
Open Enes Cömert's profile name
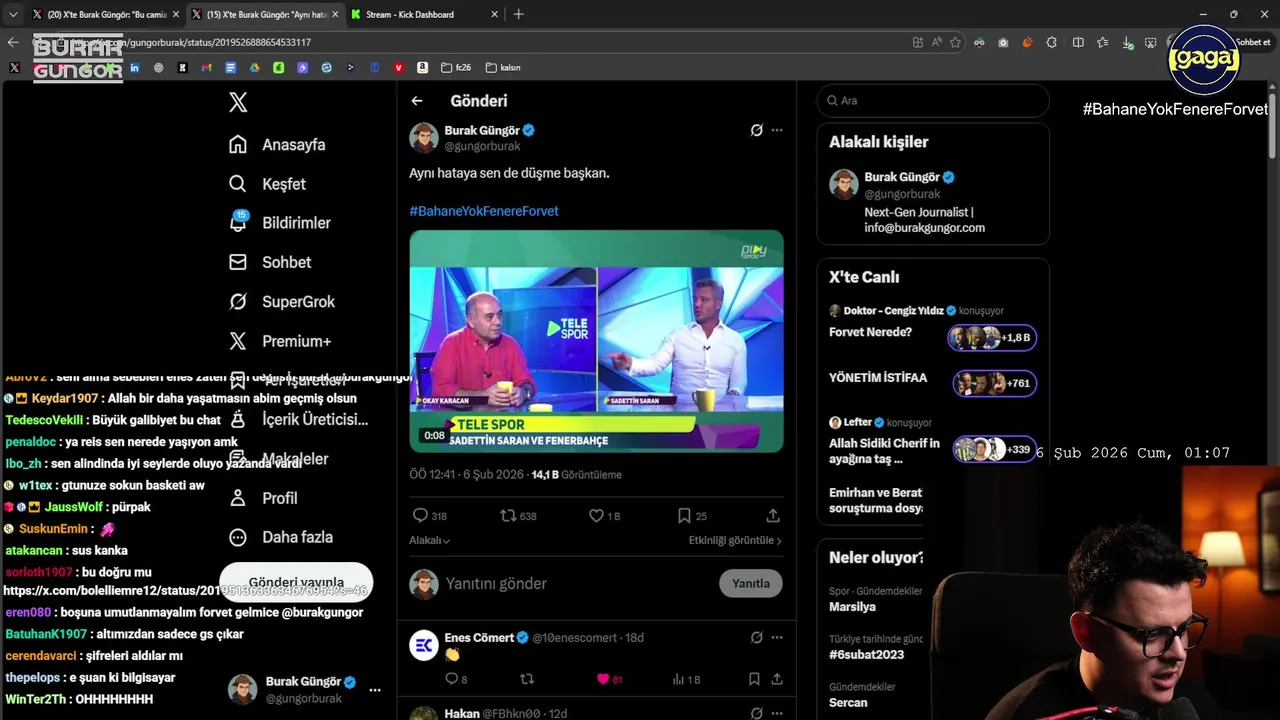[x=479, y=637]
